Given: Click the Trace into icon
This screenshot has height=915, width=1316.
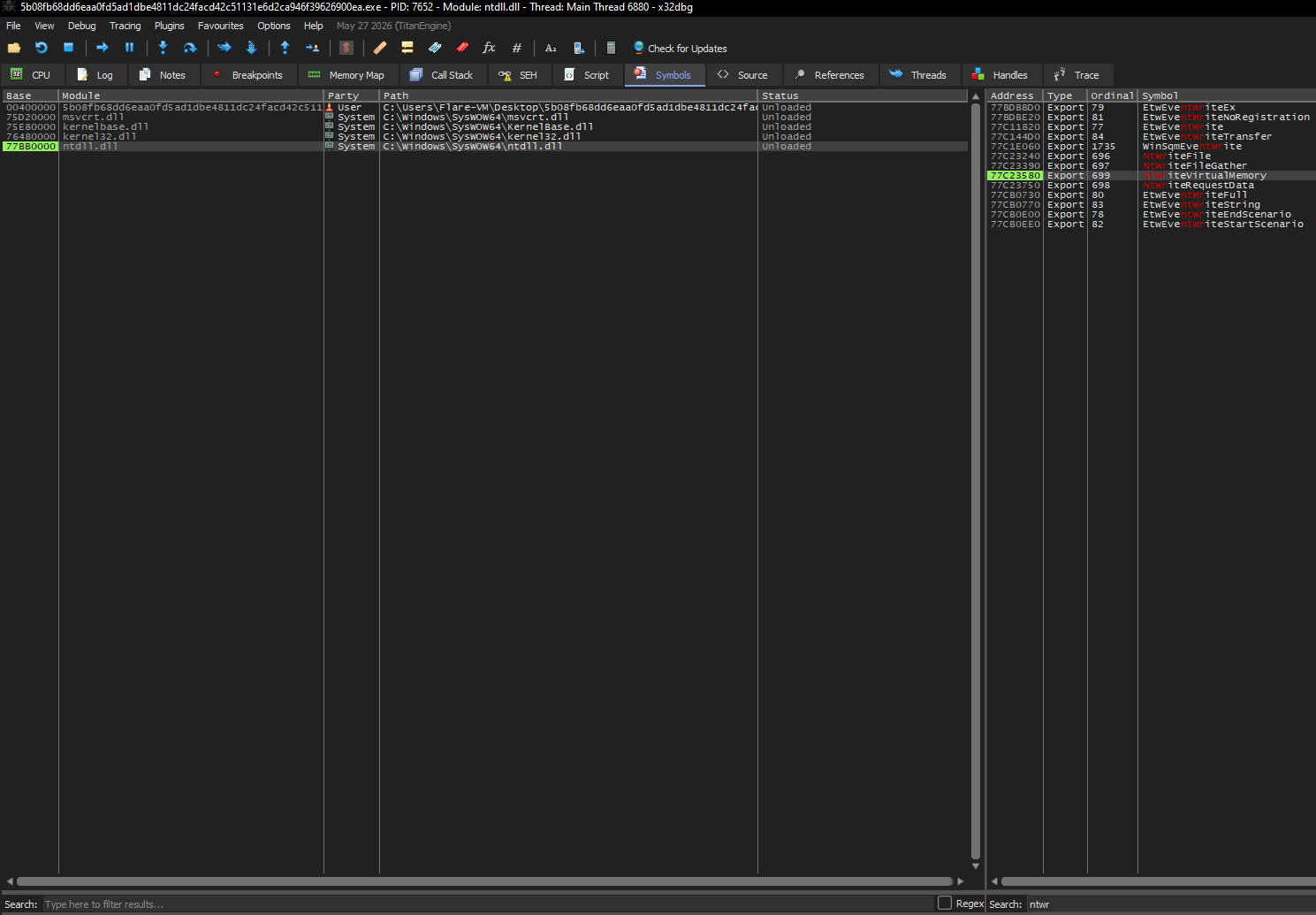Looking at the screenshot, I should [x=224, y=48].
